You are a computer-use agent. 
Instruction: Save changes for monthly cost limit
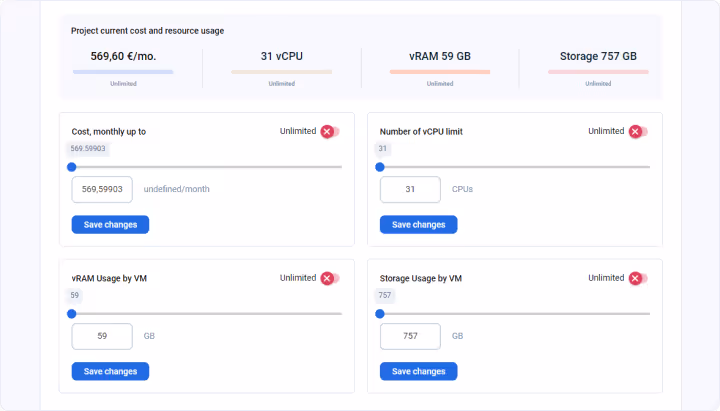point(110,225)
